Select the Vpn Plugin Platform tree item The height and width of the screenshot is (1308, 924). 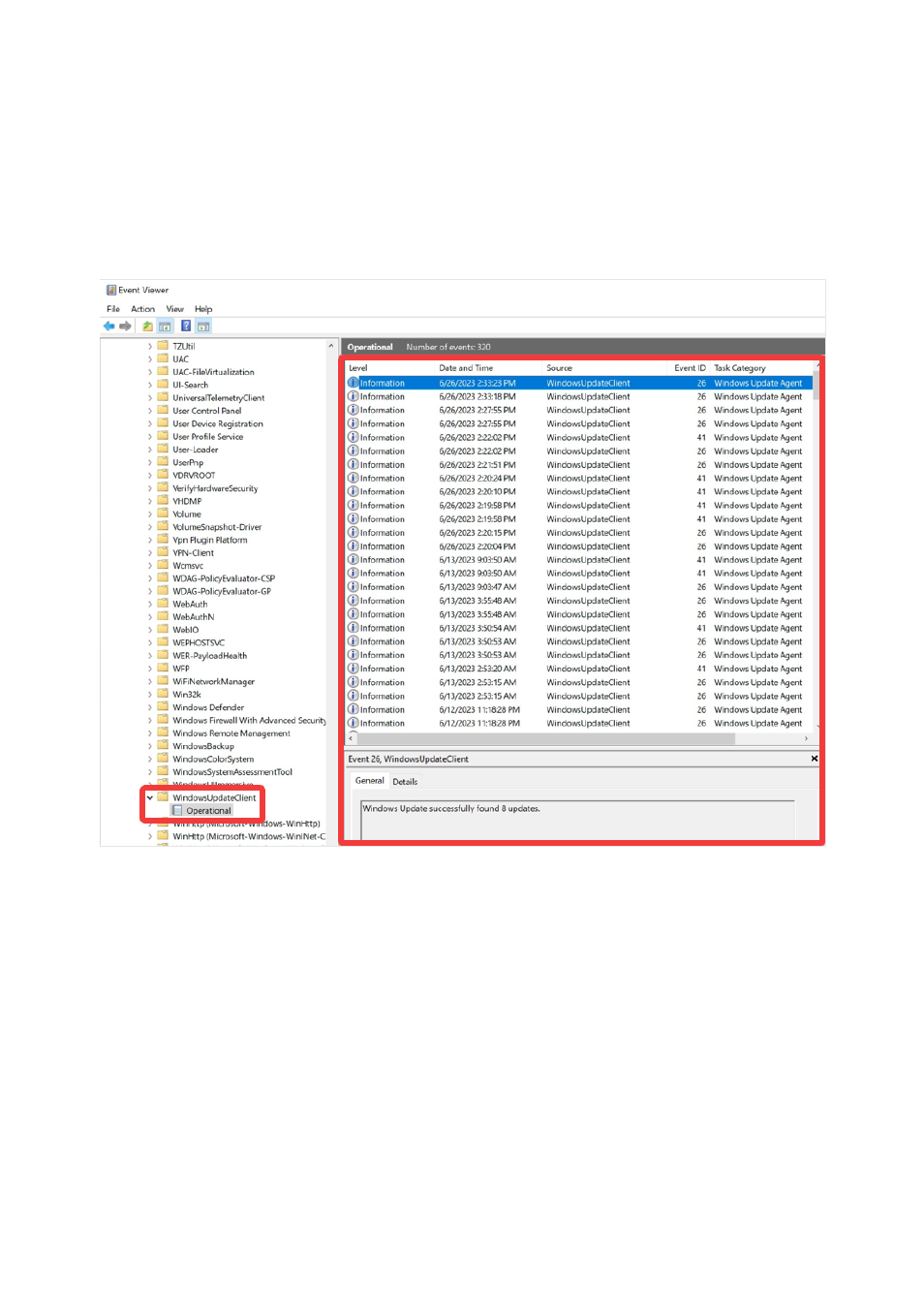[209, 540]
